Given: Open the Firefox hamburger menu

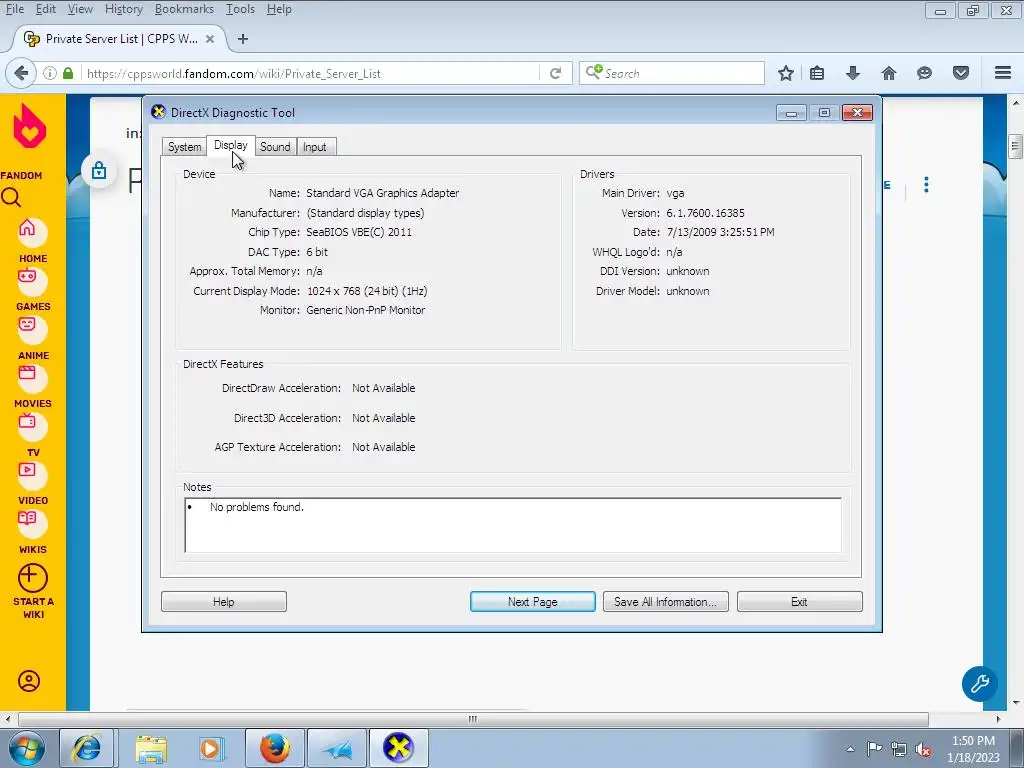Looking at the screenshot, I should 1003,73.
